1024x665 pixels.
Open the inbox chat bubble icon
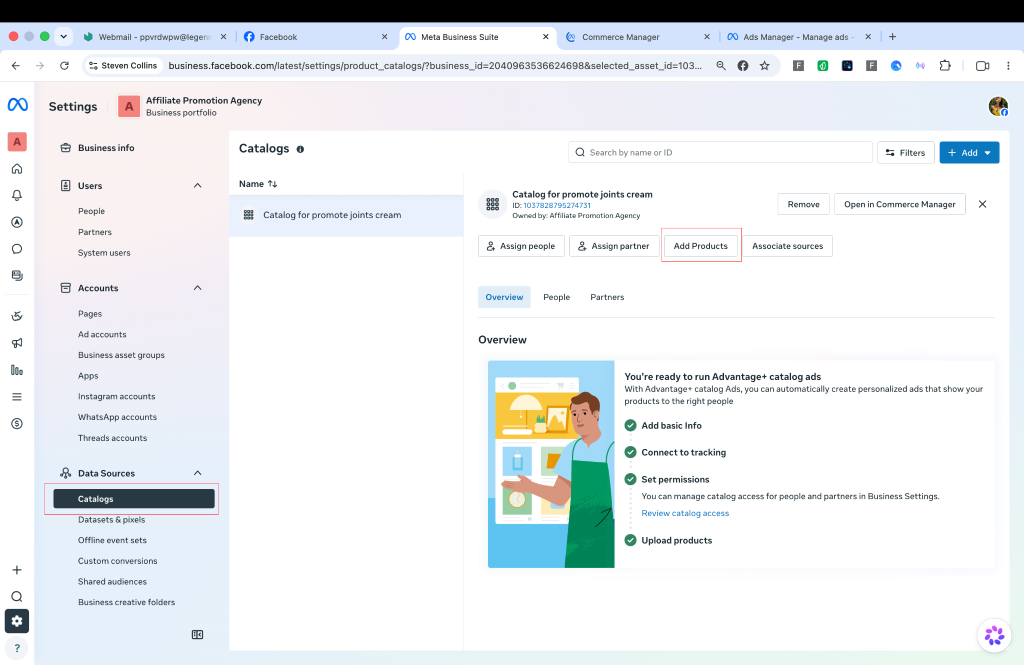click(x=17, y=249)
